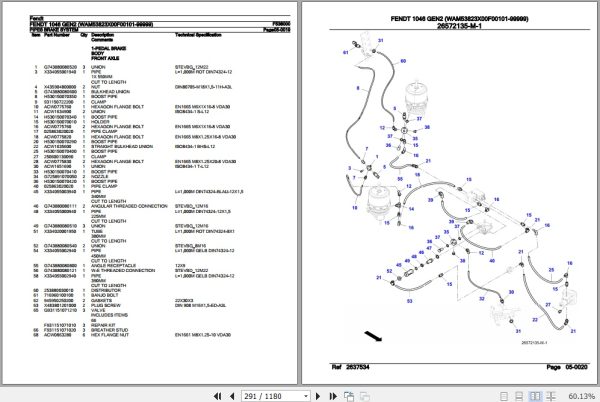Select the VALVE description text
Viewport: 600px width, 402px height.
coord(98,310)
